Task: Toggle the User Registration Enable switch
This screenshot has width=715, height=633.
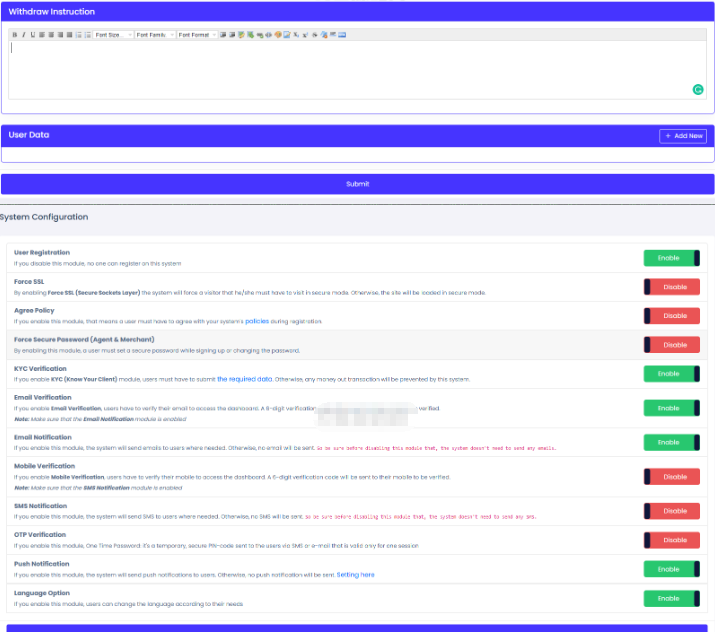Action: 671,258
